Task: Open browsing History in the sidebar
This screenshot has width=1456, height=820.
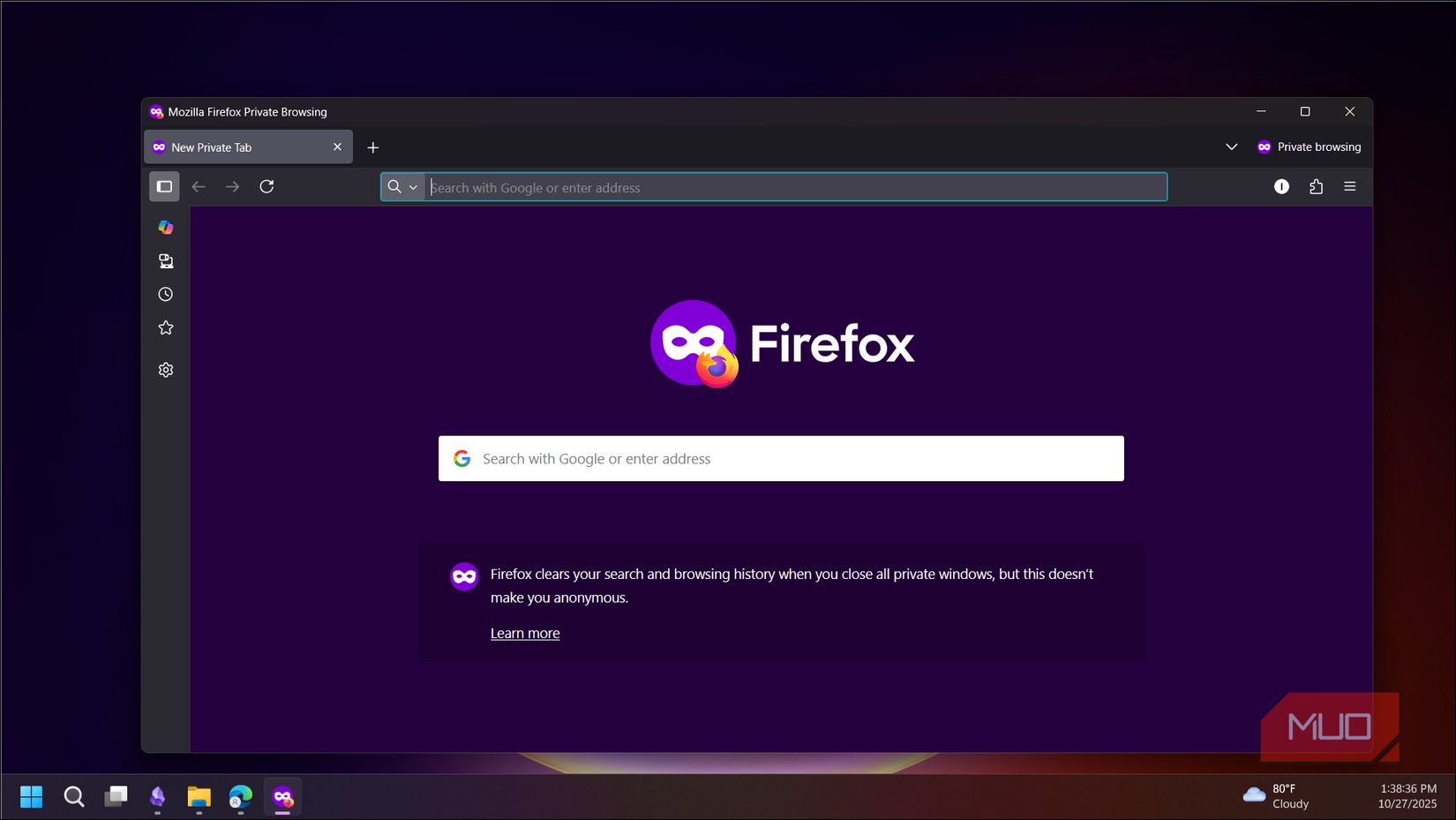Action: point(165,294)
